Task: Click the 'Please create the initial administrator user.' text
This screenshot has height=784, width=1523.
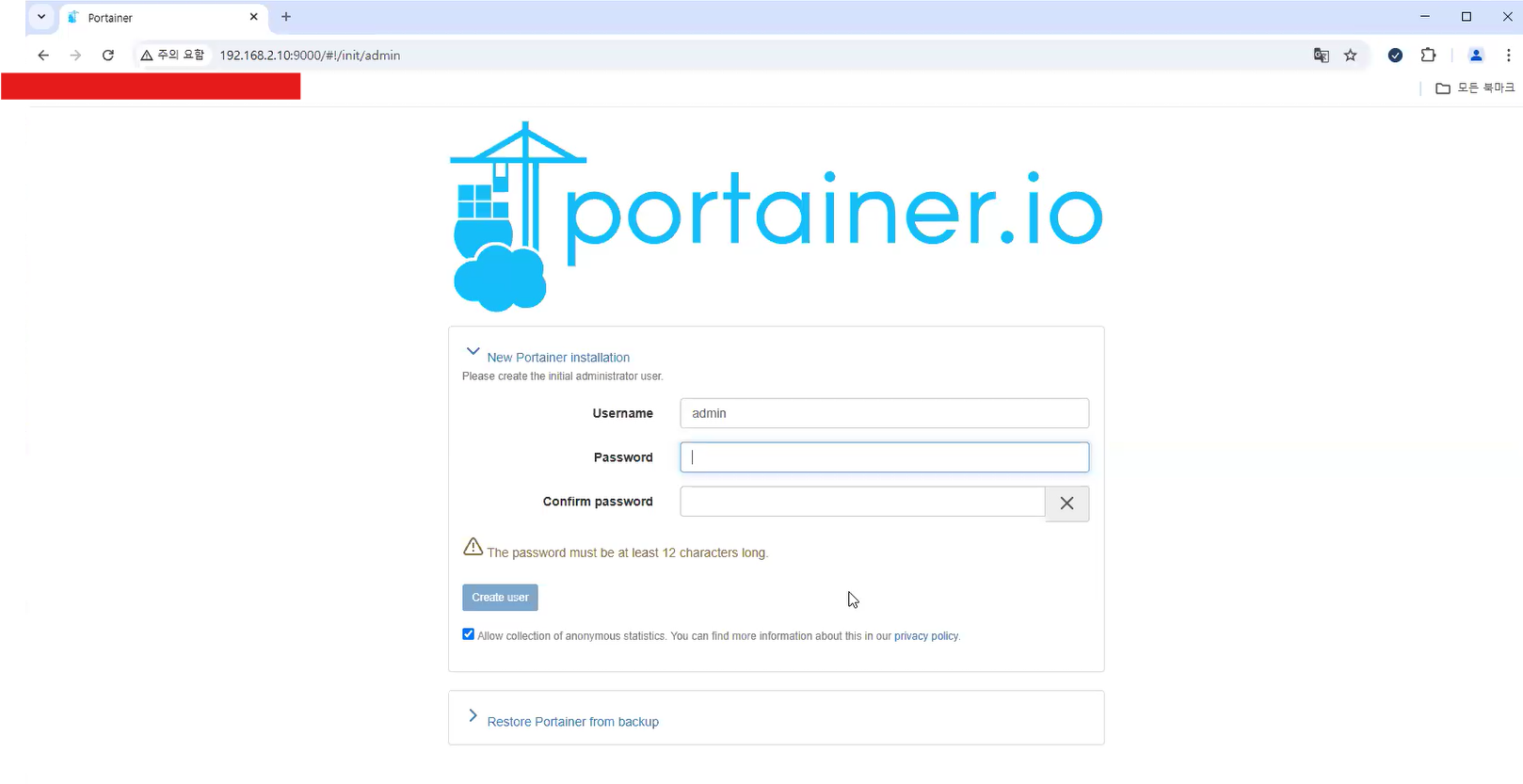Action: coord(563,376)
